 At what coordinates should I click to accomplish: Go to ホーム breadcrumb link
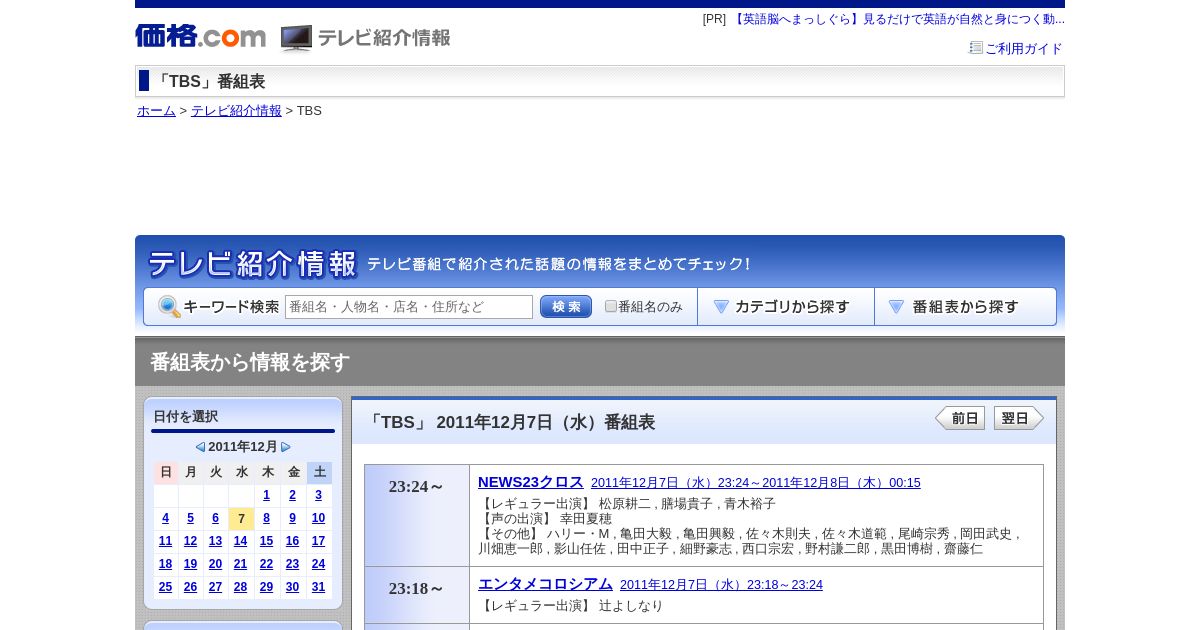[x=156, y=111]
